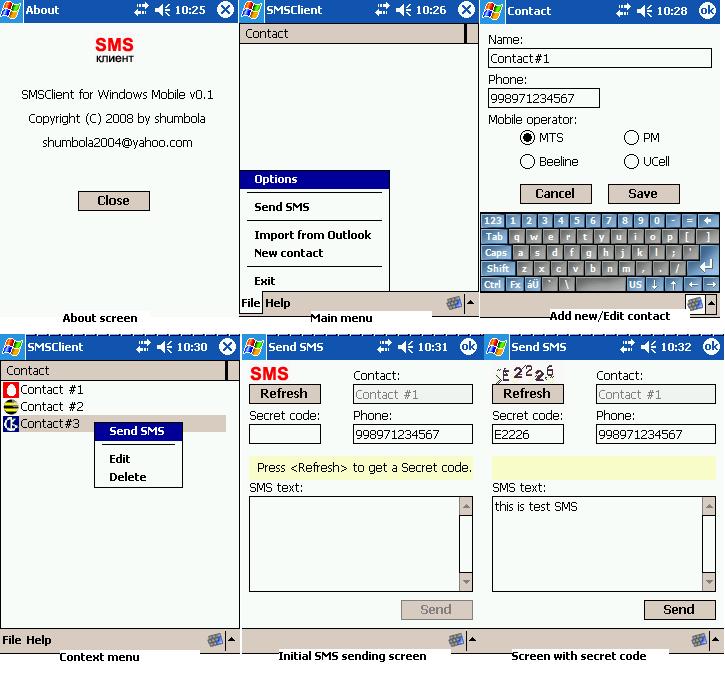The width and height of the screenshot is (725, 674).
Task: Click Refresh under the captcha image
Action: click(528, 394)
